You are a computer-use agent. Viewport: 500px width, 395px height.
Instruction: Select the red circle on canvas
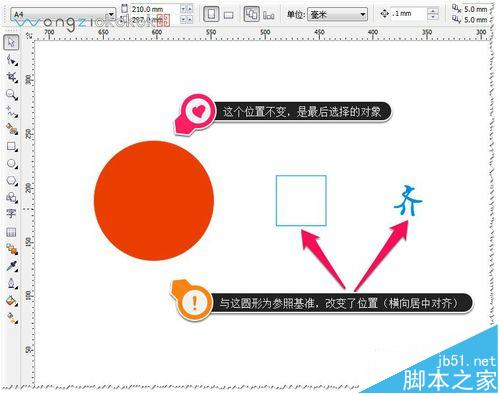pos(154,200)
